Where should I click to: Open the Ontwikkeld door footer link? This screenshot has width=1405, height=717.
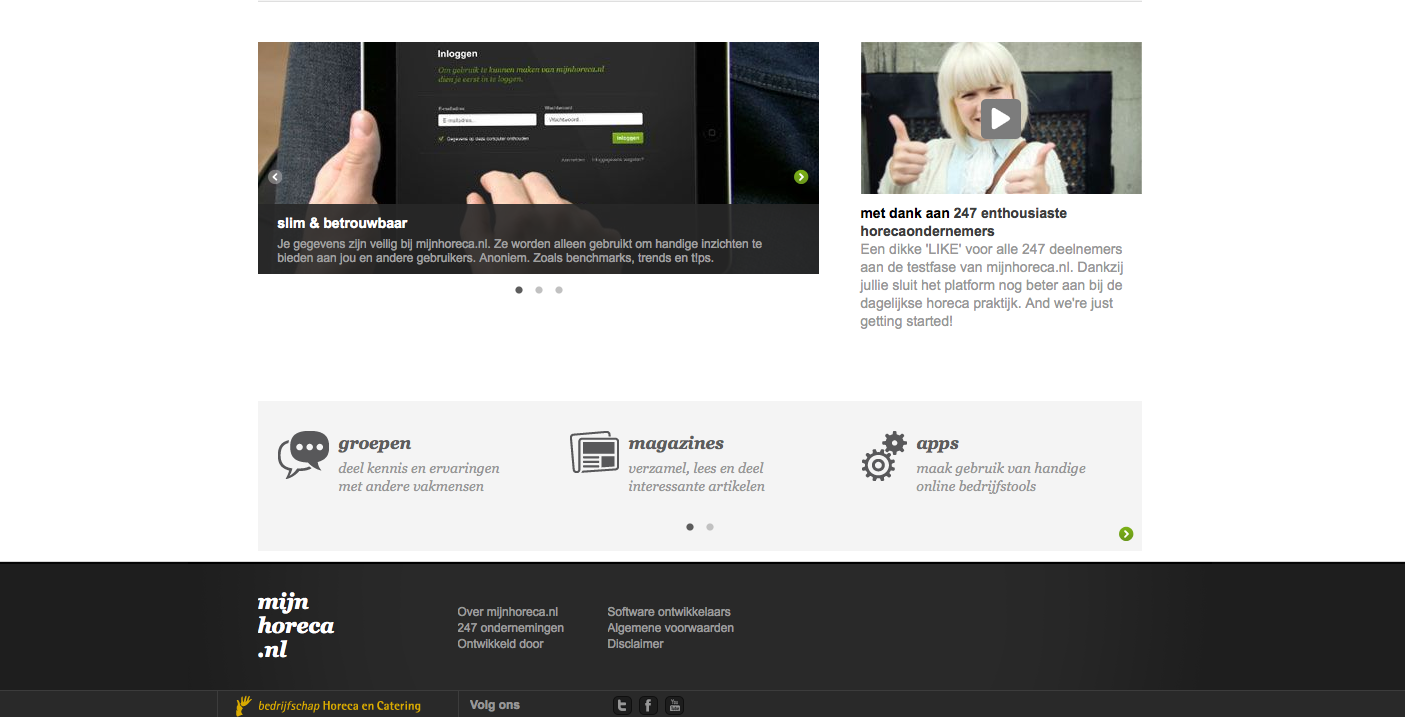(501, 644)
